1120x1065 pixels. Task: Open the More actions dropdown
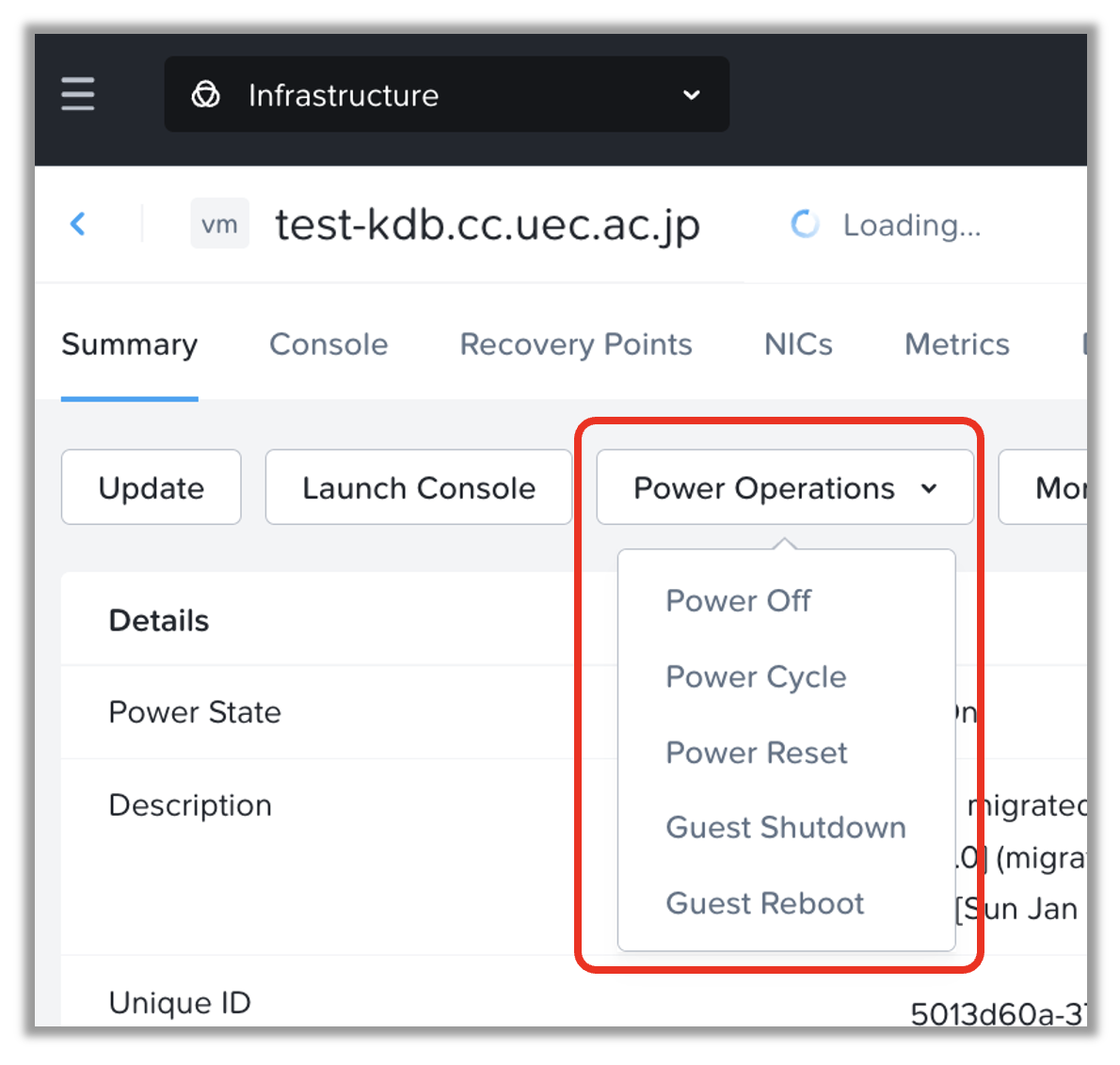(x=1045, y=488)
